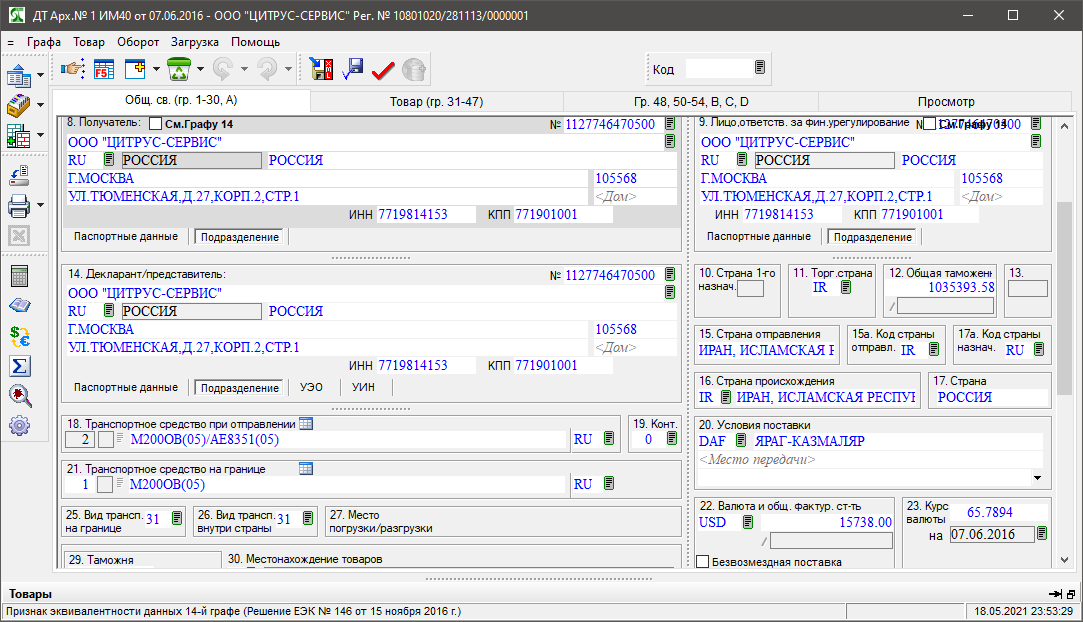Toggle См.Графу checkbox in box 9
This screenshot has width=1083, height=622.
[x=929, y=124]
